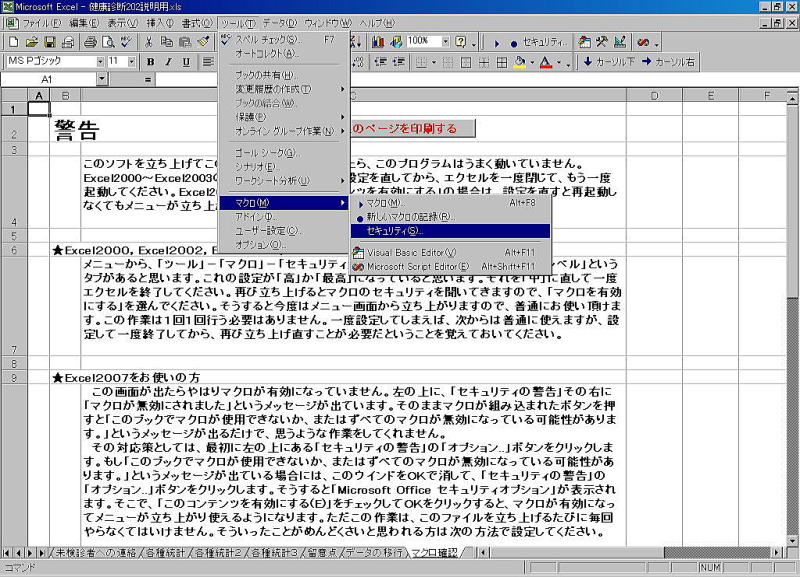
Task: Click the Paste clipboard icon
Action: (185, 42)
